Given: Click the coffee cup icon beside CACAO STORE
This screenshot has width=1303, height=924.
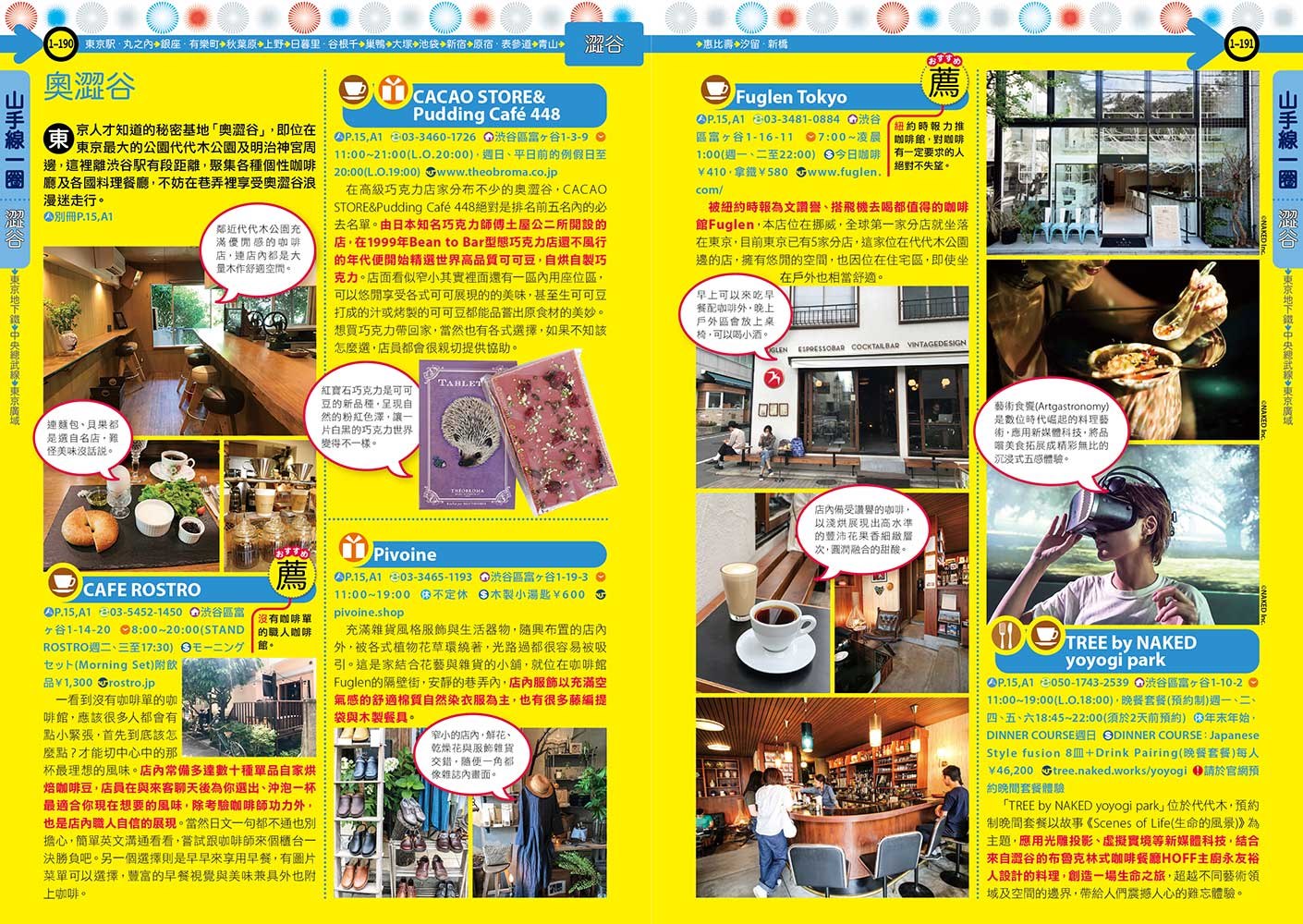Looking at the screenshot, I should [x=354, y=90].
